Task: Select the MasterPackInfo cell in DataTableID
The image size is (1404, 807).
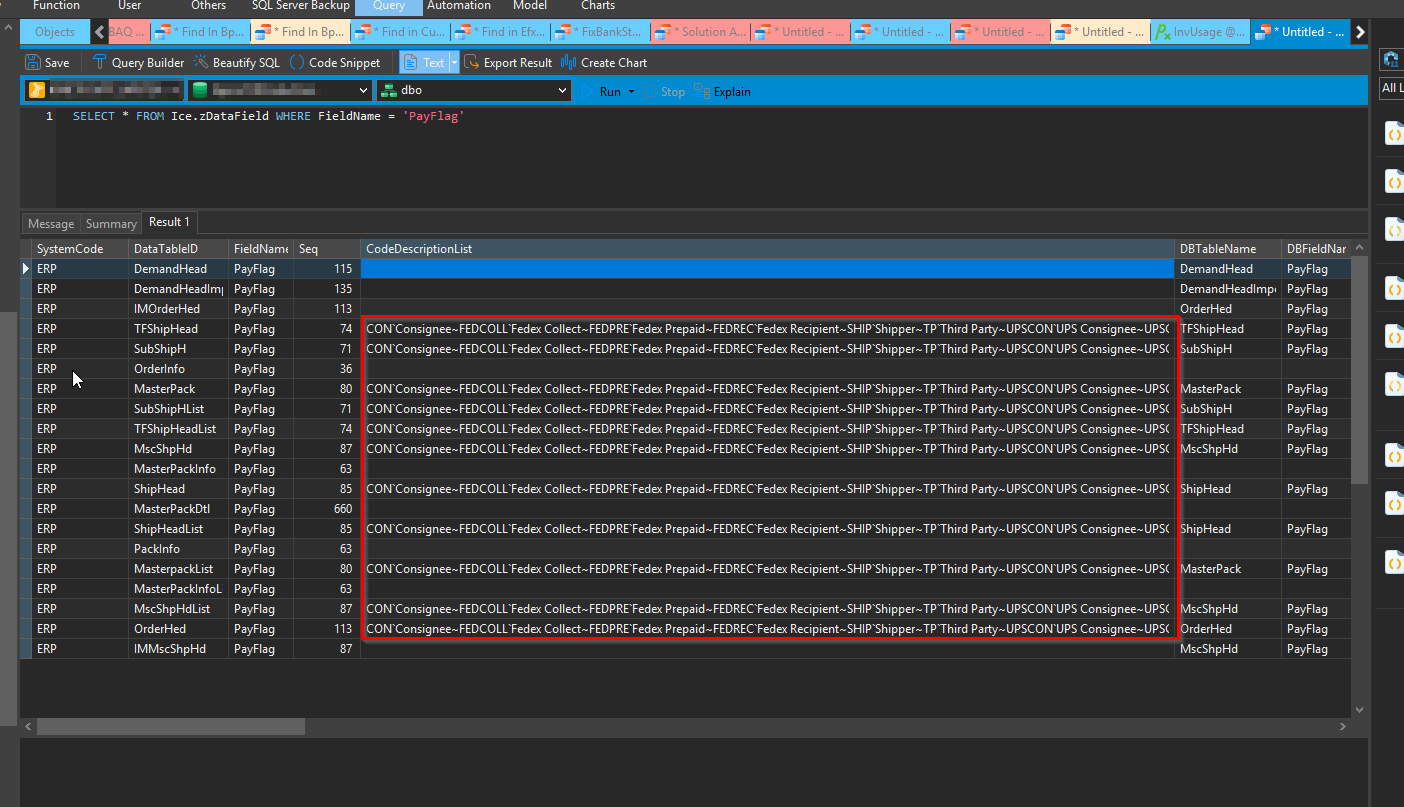Action: pos(178,469)
